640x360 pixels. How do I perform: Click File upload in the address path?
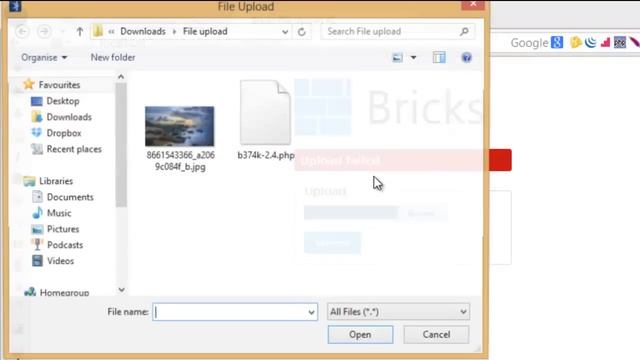[x=205, y=31]
